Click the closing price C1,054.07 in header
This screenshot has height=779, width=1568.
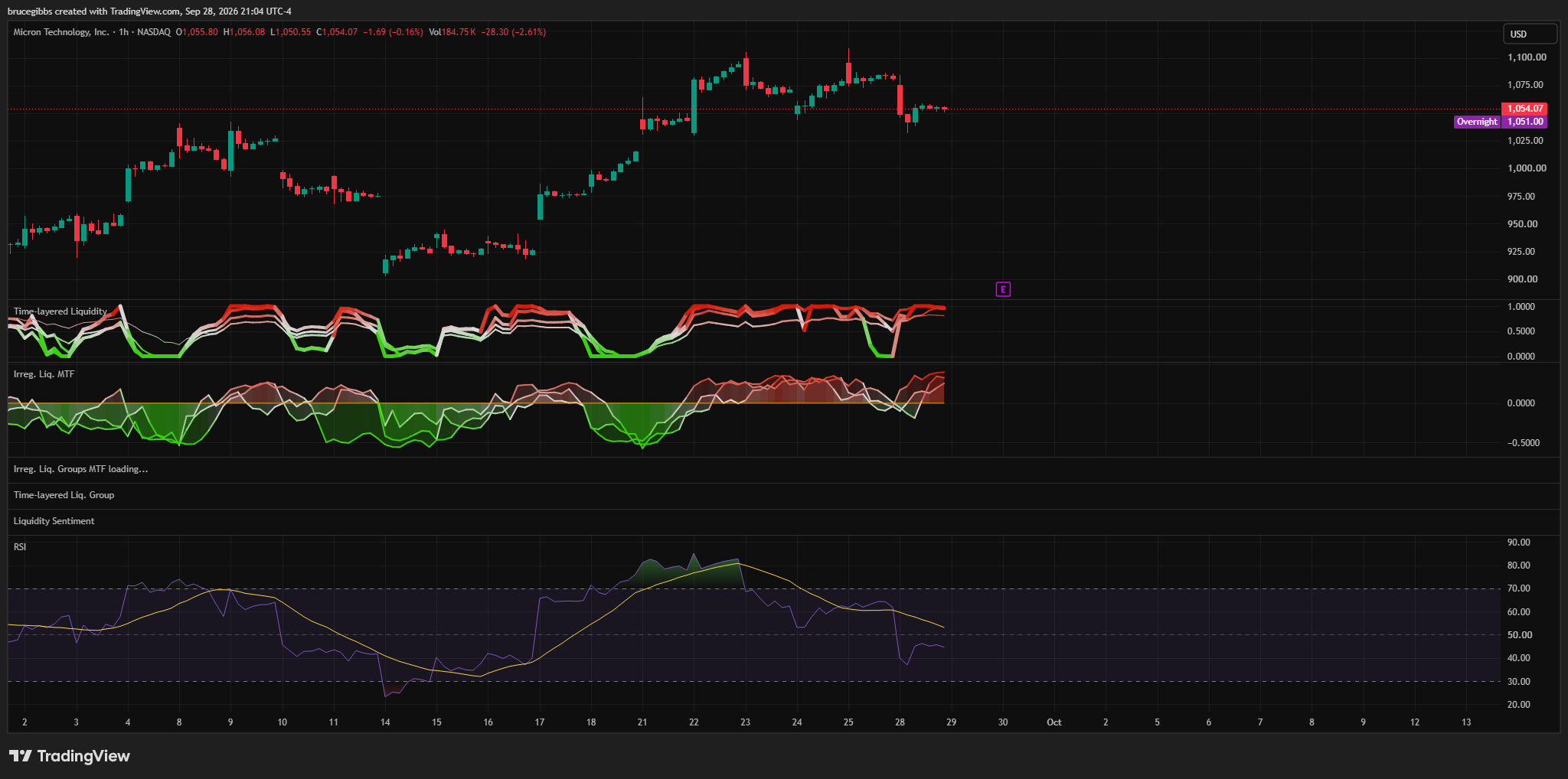tap(337, 32)
